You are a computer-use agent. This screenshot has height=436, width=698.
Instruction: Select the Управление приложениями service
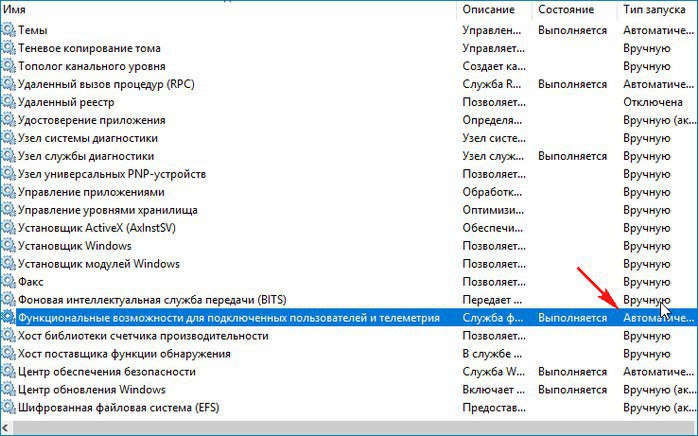point(91,192)
